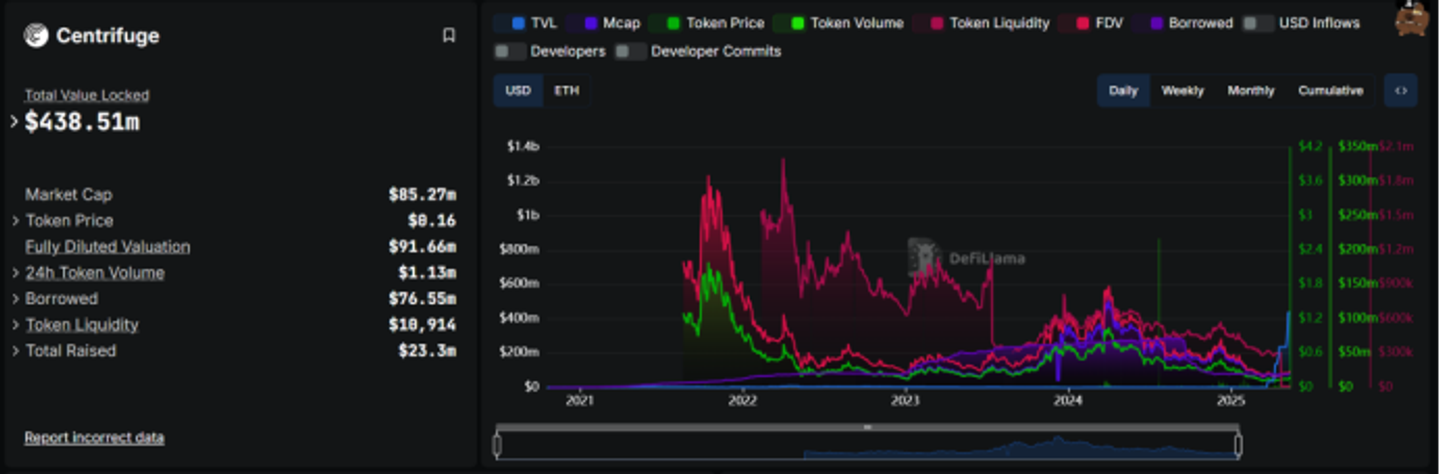
Task: Switch chart to Weekly view
Action: pyautogui.click(x=1182, y=90)
